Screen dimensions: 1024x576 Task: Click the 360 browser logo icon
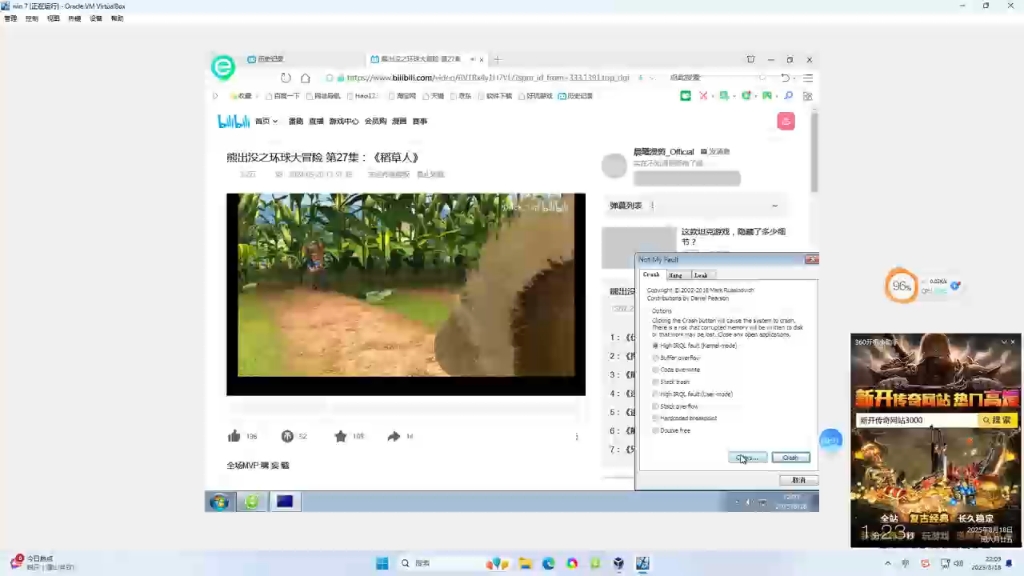[x=223, y=67]
